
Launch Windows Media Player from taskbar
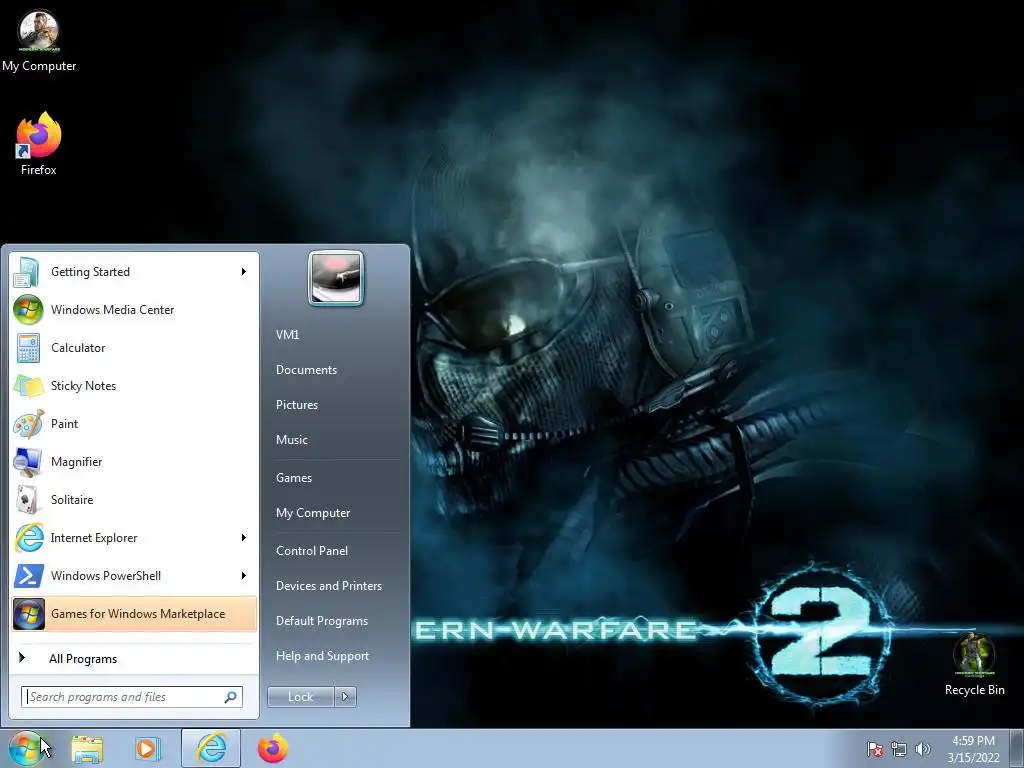(148, 749)
